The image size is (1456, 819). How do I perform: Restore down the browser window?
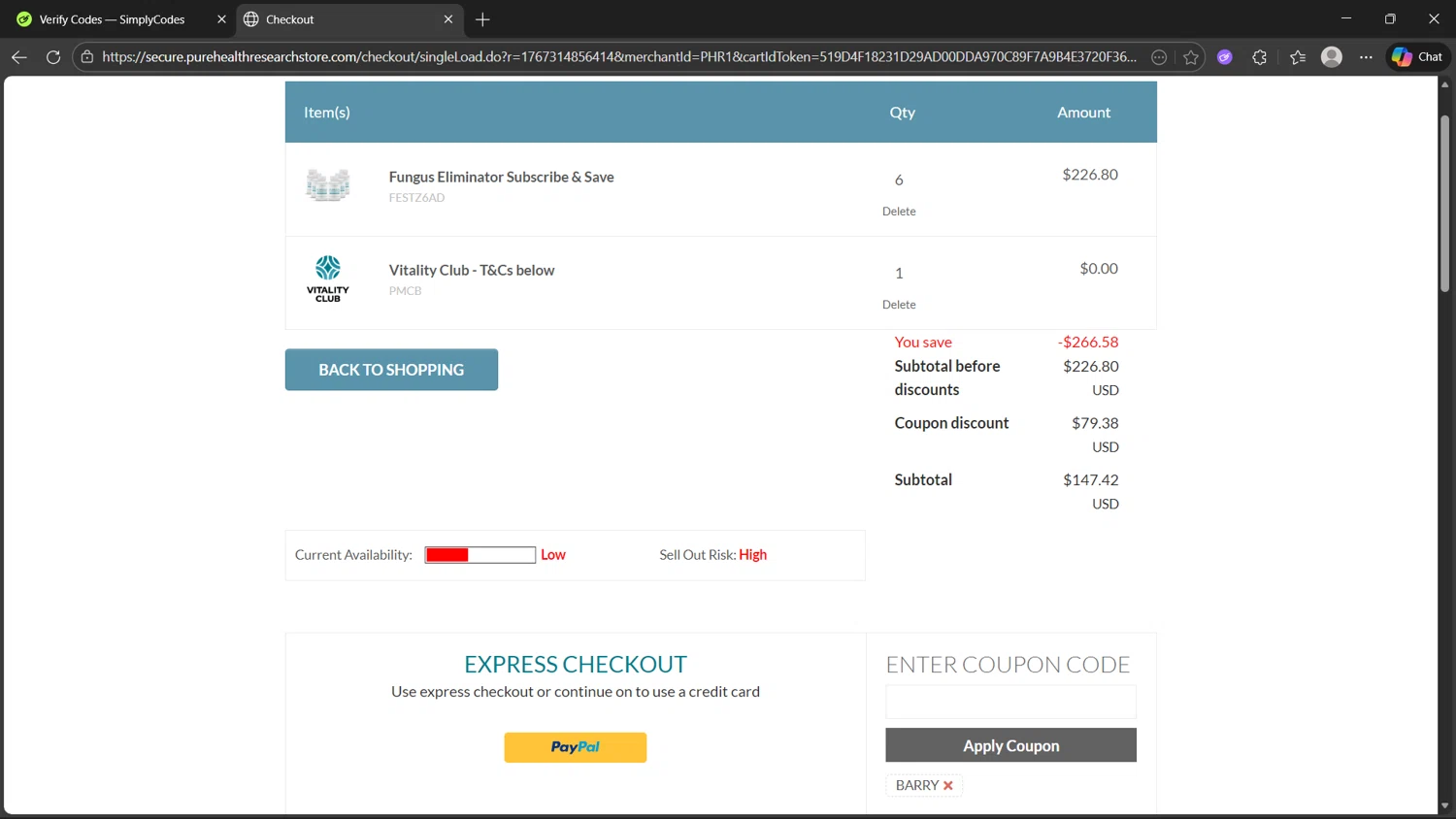(x=1390, y=18)
